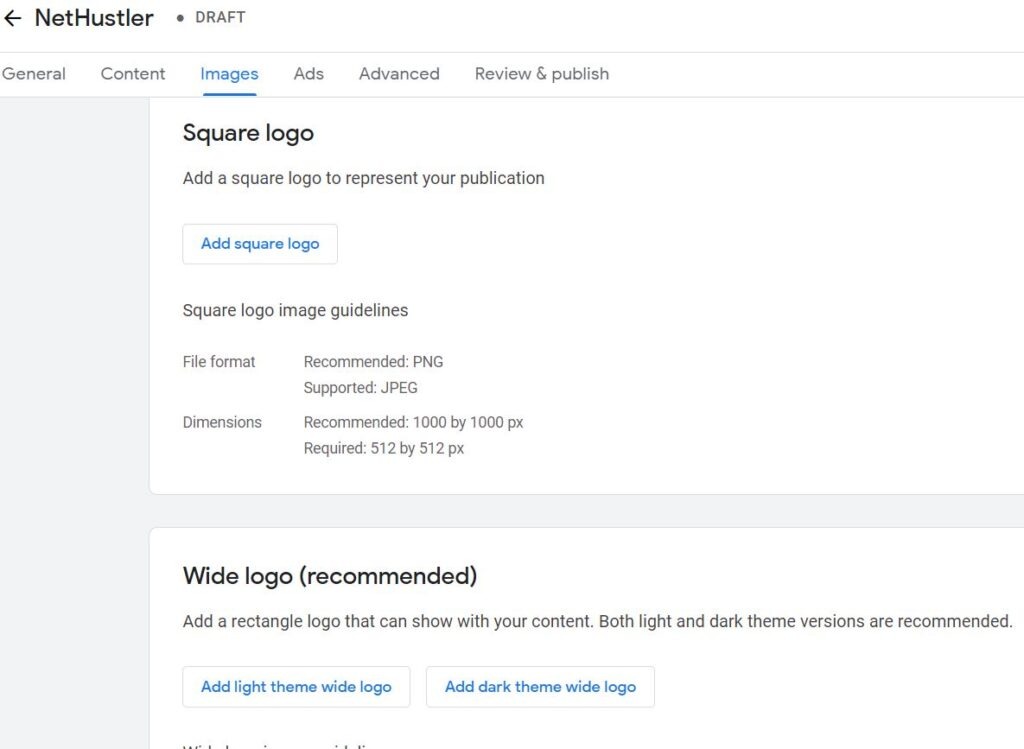Click the Square logo heading
Screen dimensions: 1024x749
tap(248, 133)
